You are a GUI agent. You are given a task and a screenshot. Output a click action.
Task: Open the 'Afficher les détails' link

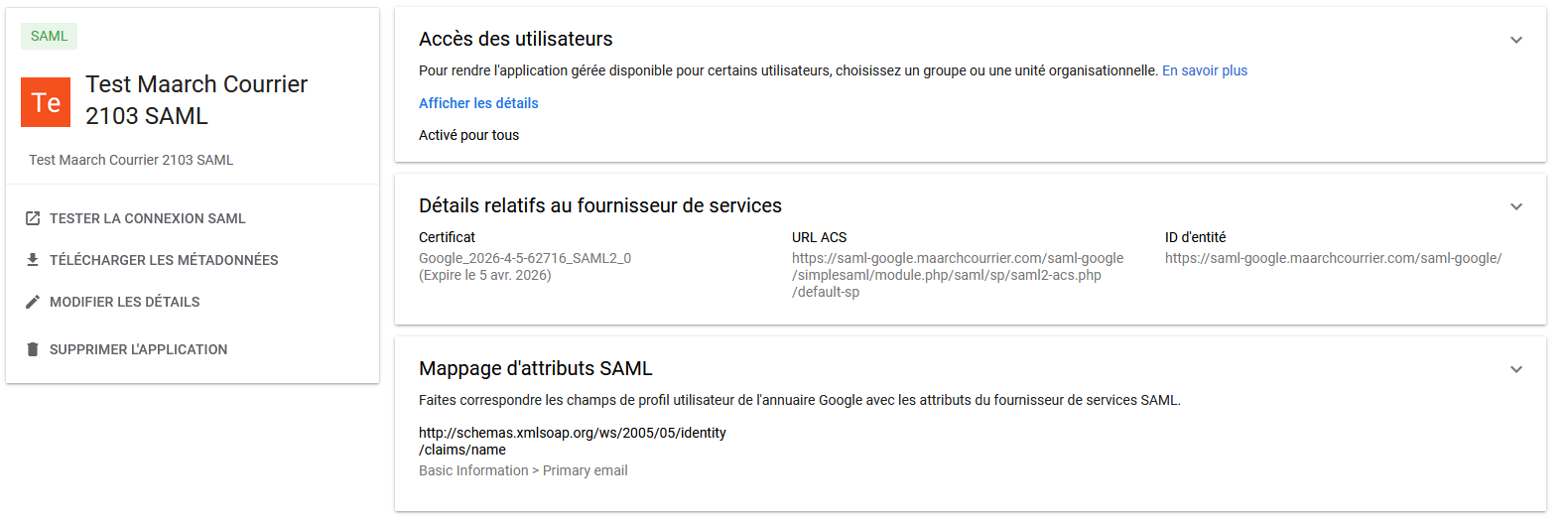478,103
